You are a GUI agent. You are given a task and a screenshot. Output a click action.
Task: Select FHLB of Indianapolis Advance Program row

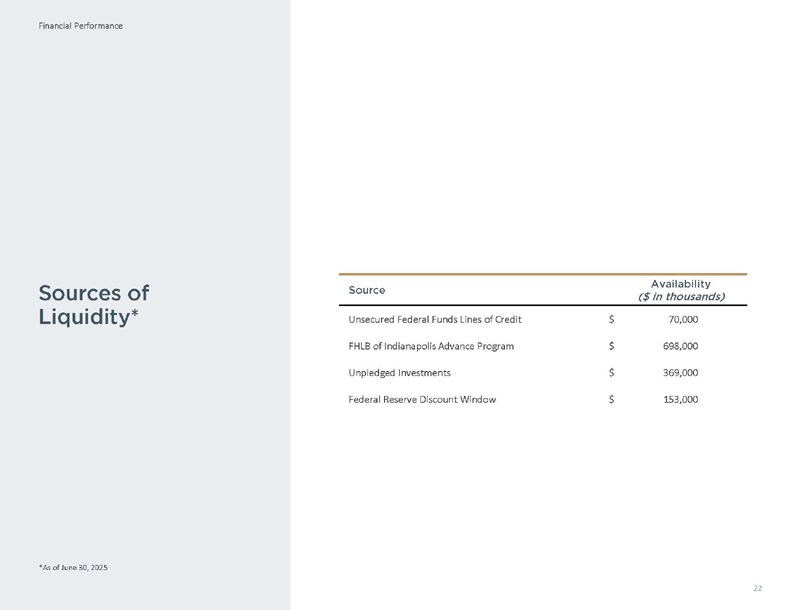click(x=543, y=346)
